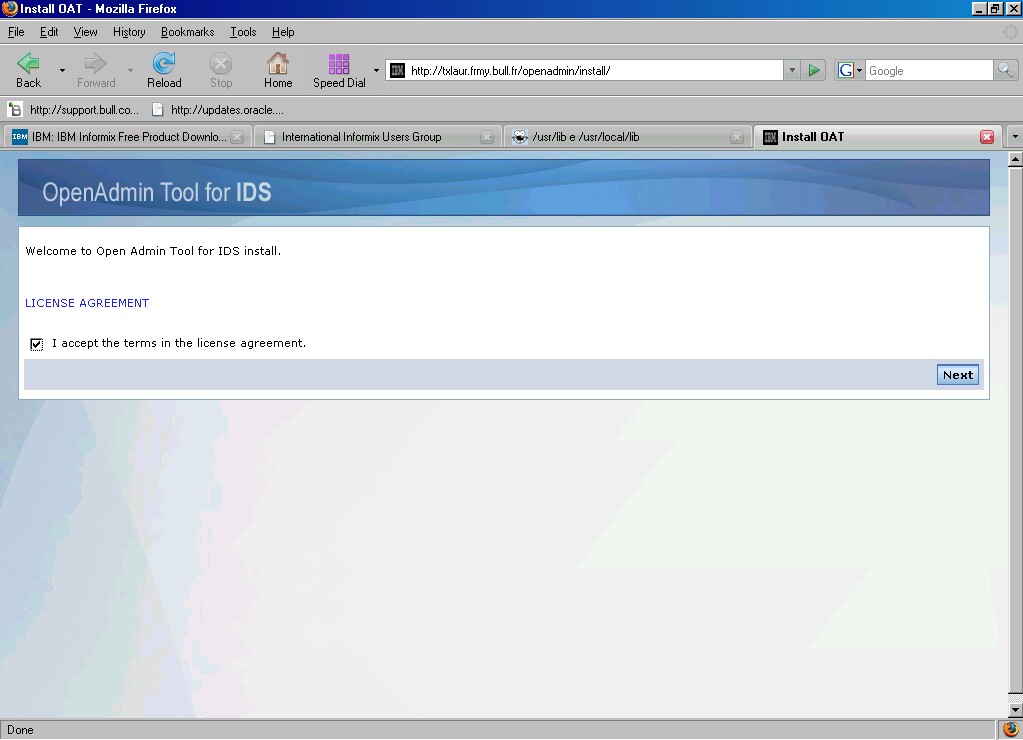The width and height of the screenshot is (1023, 740).
Task: Open the URL bar history dropdown
Action: 792,70
